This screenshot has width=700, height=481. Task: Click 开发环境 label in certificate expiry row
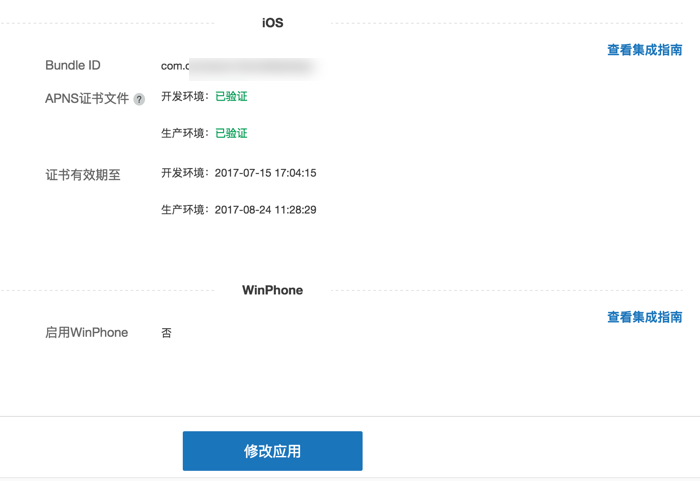(185, 173)
